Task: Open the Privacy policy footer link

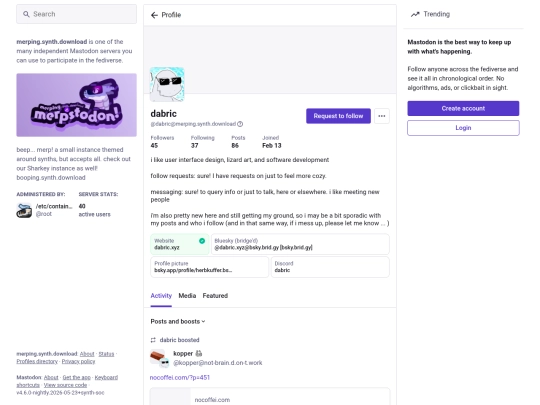Action: pos(79,361)
